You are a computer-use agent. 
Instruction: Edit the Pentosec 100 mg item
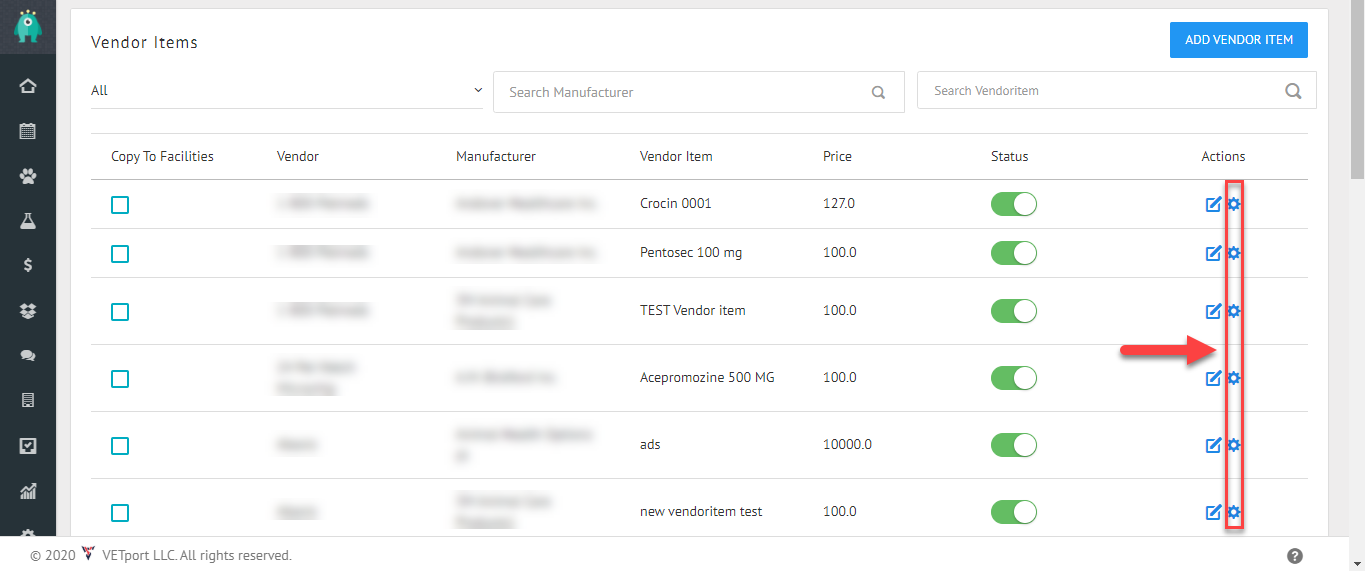[x=1213, y=254]
